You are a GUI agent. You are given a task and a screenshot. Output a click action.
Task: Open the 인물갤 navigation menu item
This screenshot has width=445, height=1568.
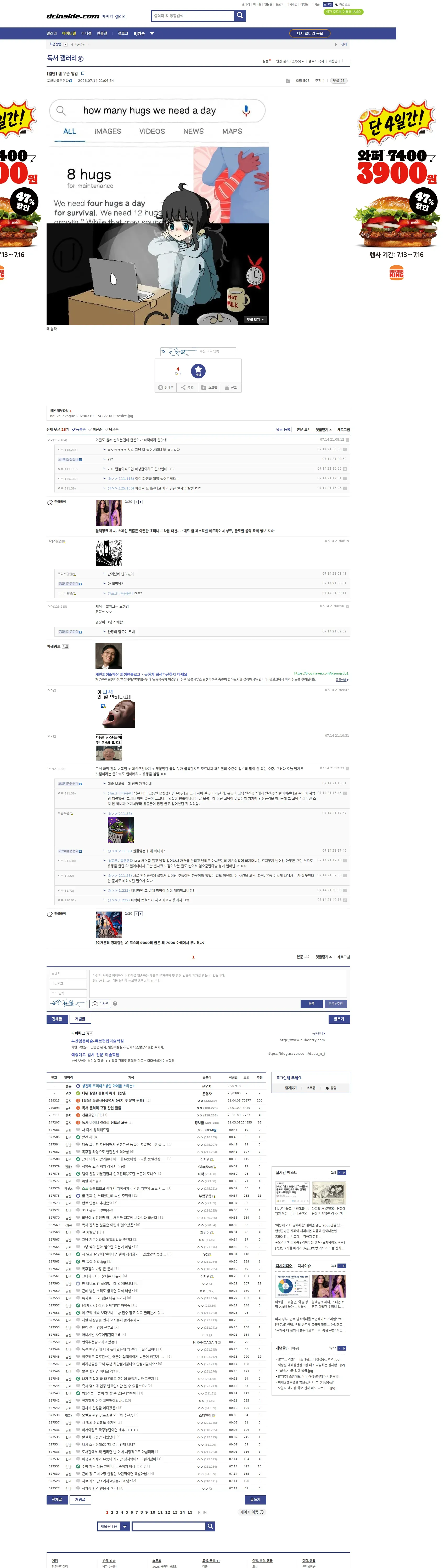pos(102,33)
